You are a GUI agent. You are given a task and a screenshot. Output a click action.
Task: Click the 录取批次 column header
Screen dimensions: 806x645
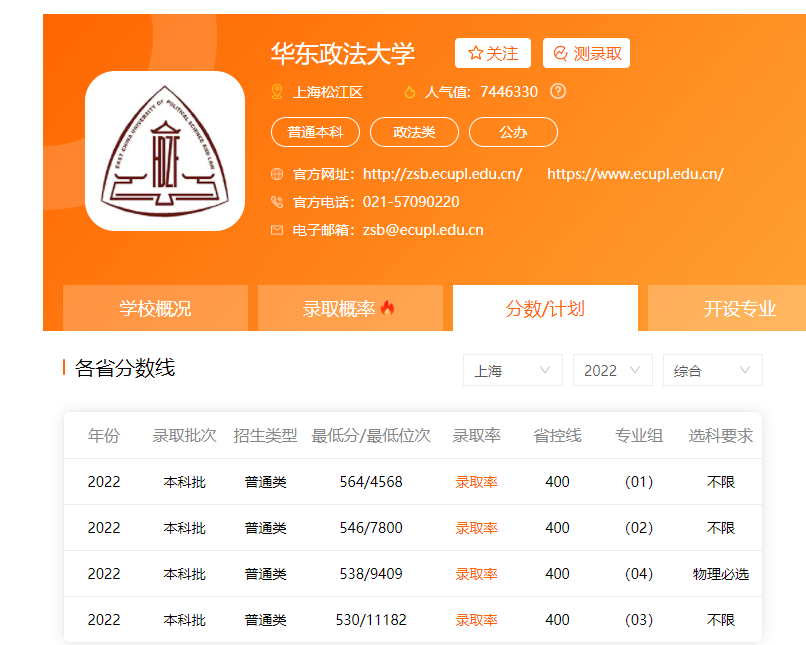(x=185, y=436)
